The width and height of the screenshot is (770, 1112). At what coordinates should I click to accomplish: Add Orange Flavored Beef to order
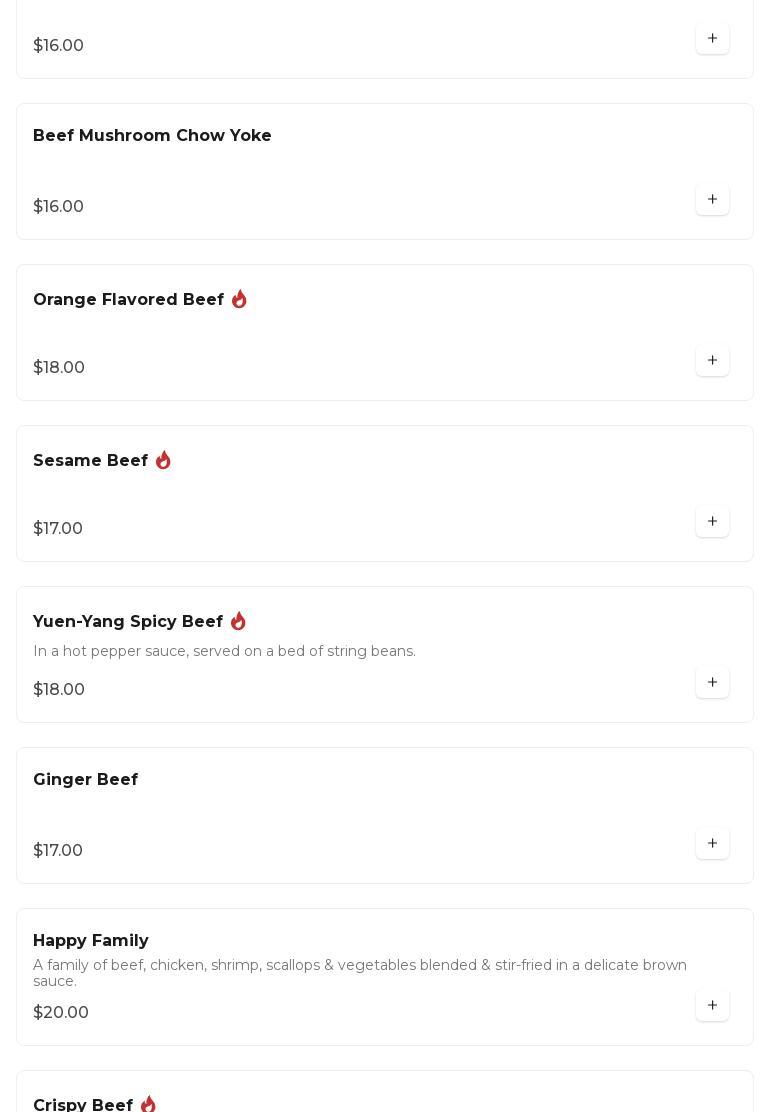coord(712,361)
